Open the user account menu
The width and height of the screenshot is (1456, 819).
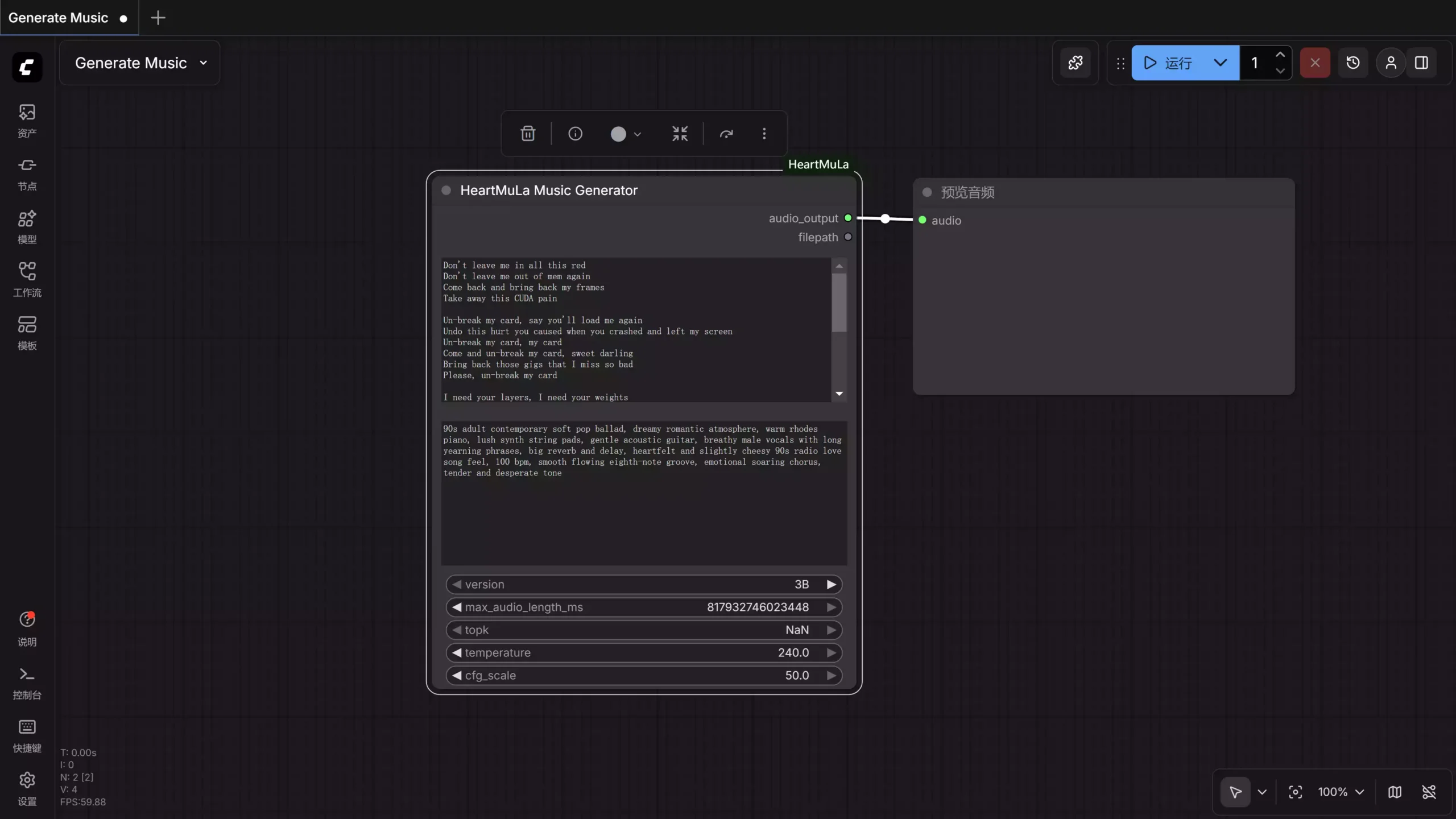(1391, 63)
